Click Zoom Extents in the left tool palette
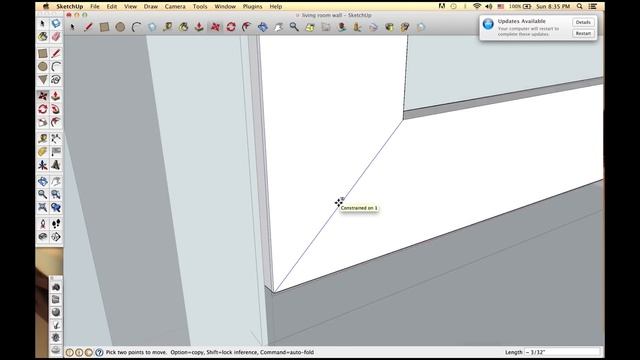This screenshot has height=360, width=640. 42,207
